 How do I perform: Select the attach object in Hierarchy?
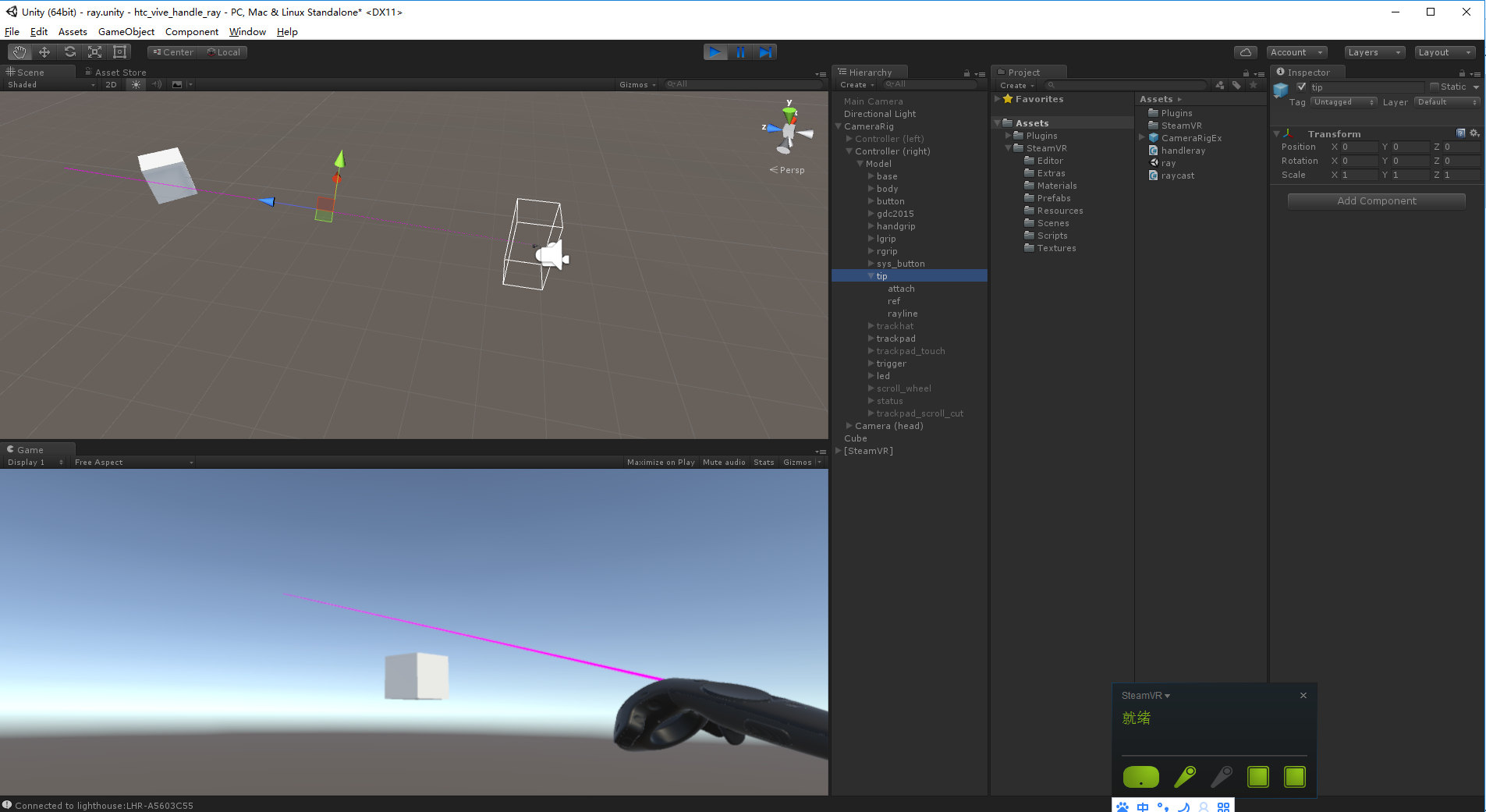(901, 289)
